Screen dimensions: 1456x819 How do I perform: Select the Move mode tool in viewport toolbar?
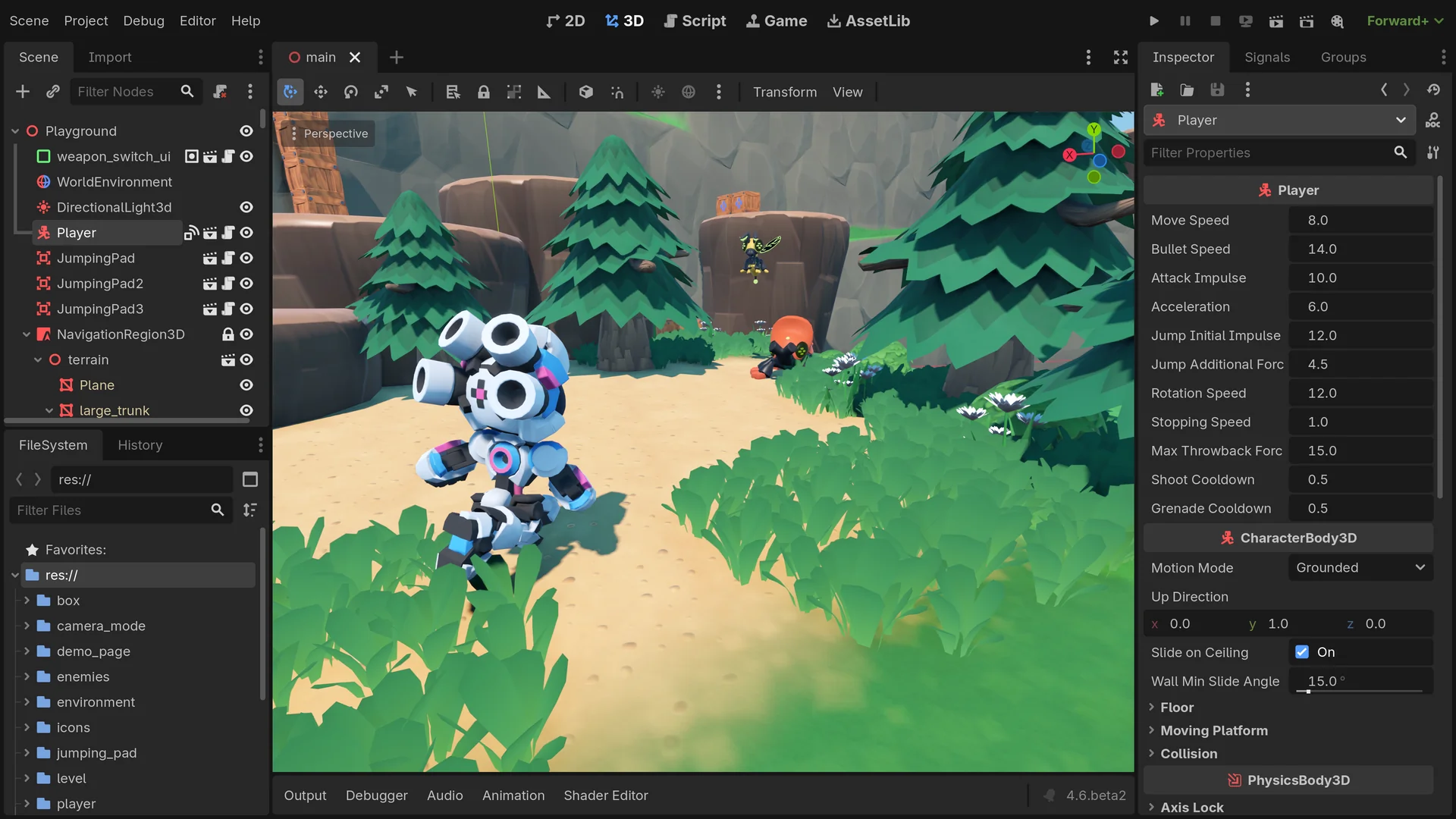point(320,92)
